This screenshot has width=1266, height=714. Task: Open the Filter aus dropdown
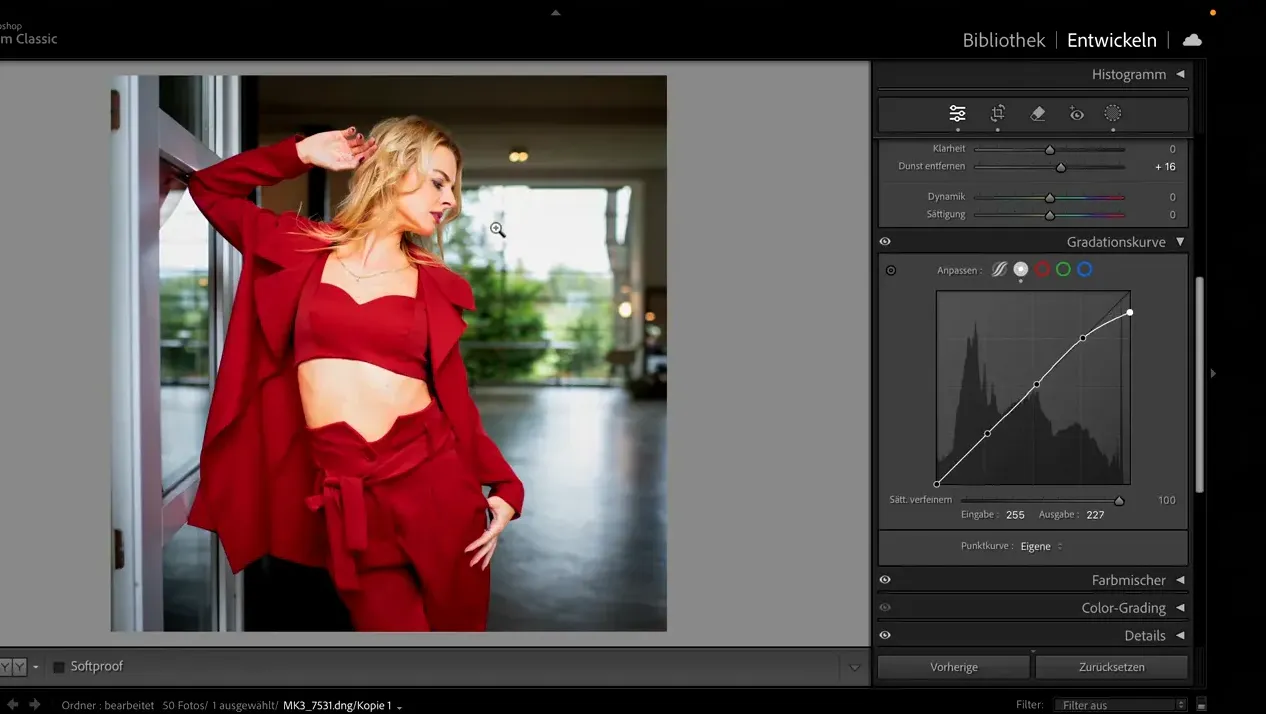pos(1119,704)
